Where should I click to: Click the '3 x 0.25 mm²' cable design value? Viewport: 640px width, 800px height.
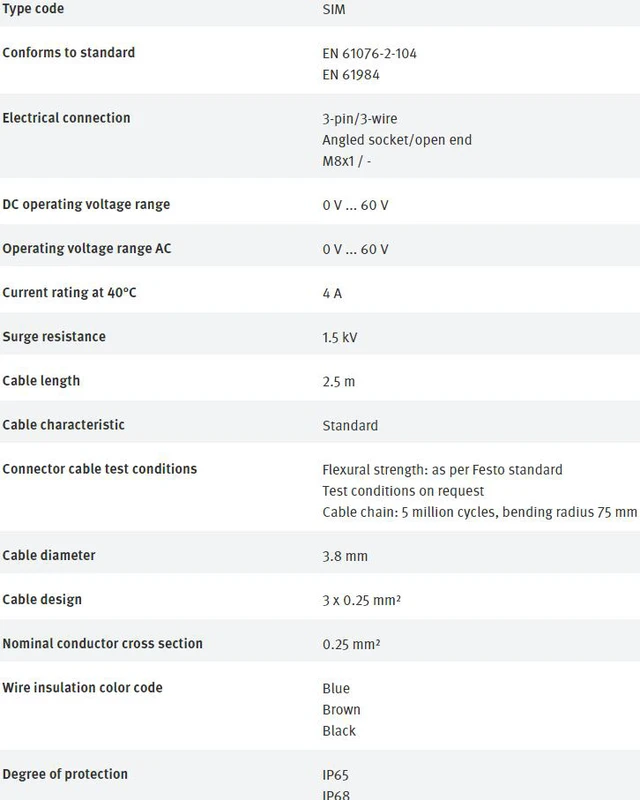(x=361, y=600)
